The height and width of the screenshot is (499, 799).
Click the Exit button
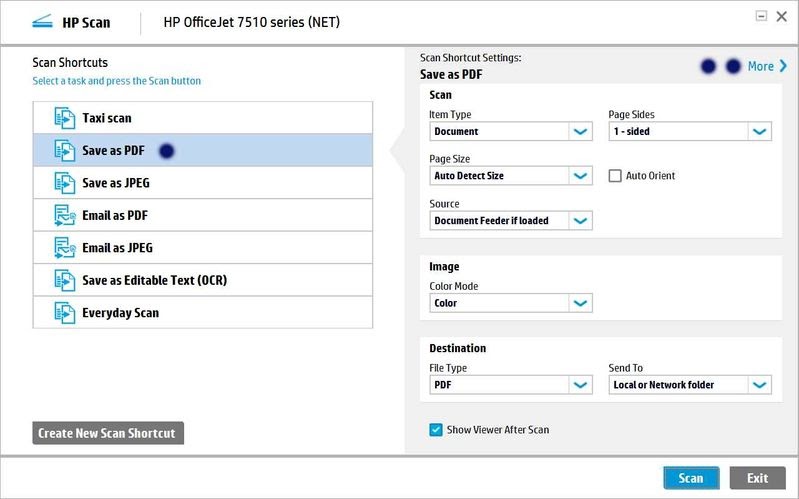coord(757,478)
